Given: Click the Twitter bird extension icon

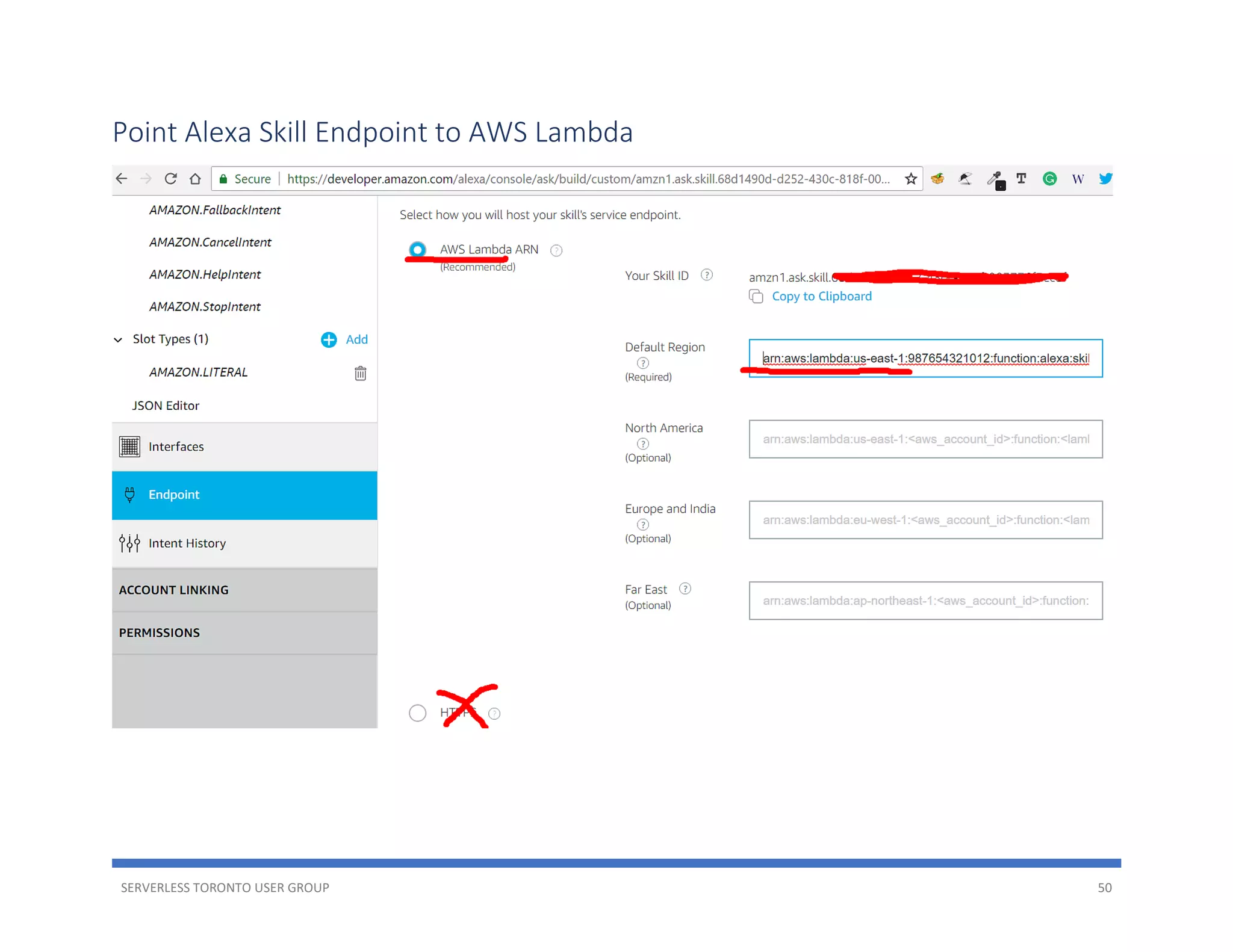Looking at the screenshot, I should tap(1105, 179).
